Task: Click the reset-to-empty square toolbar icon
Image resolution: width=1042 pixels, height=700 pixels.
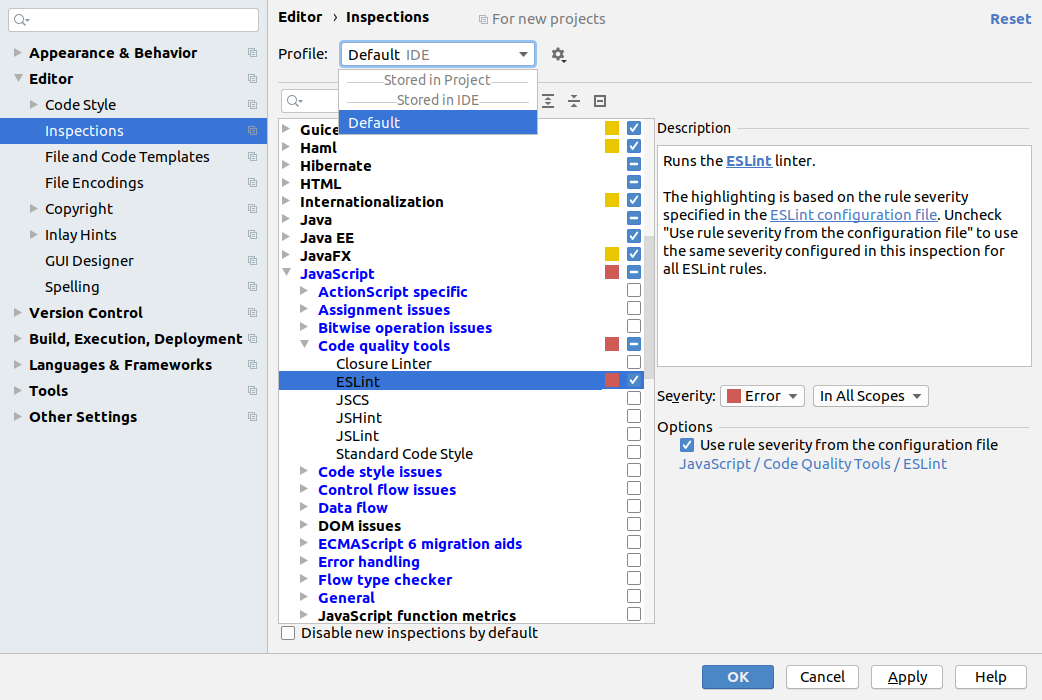Action: [x=600, y=101]
